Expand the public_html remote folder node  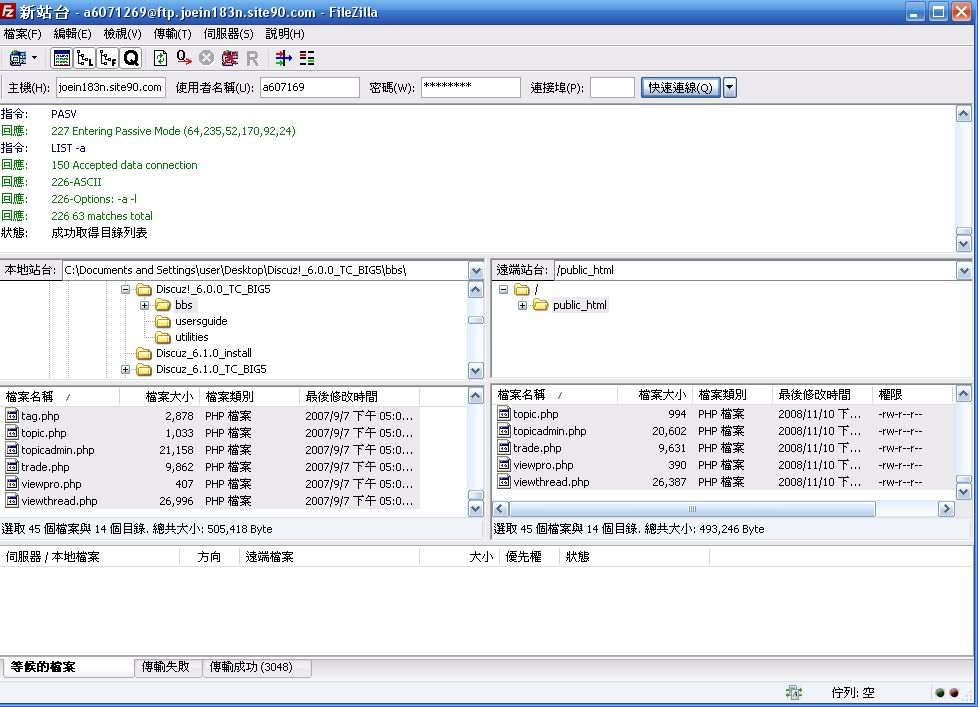(522, 305)
